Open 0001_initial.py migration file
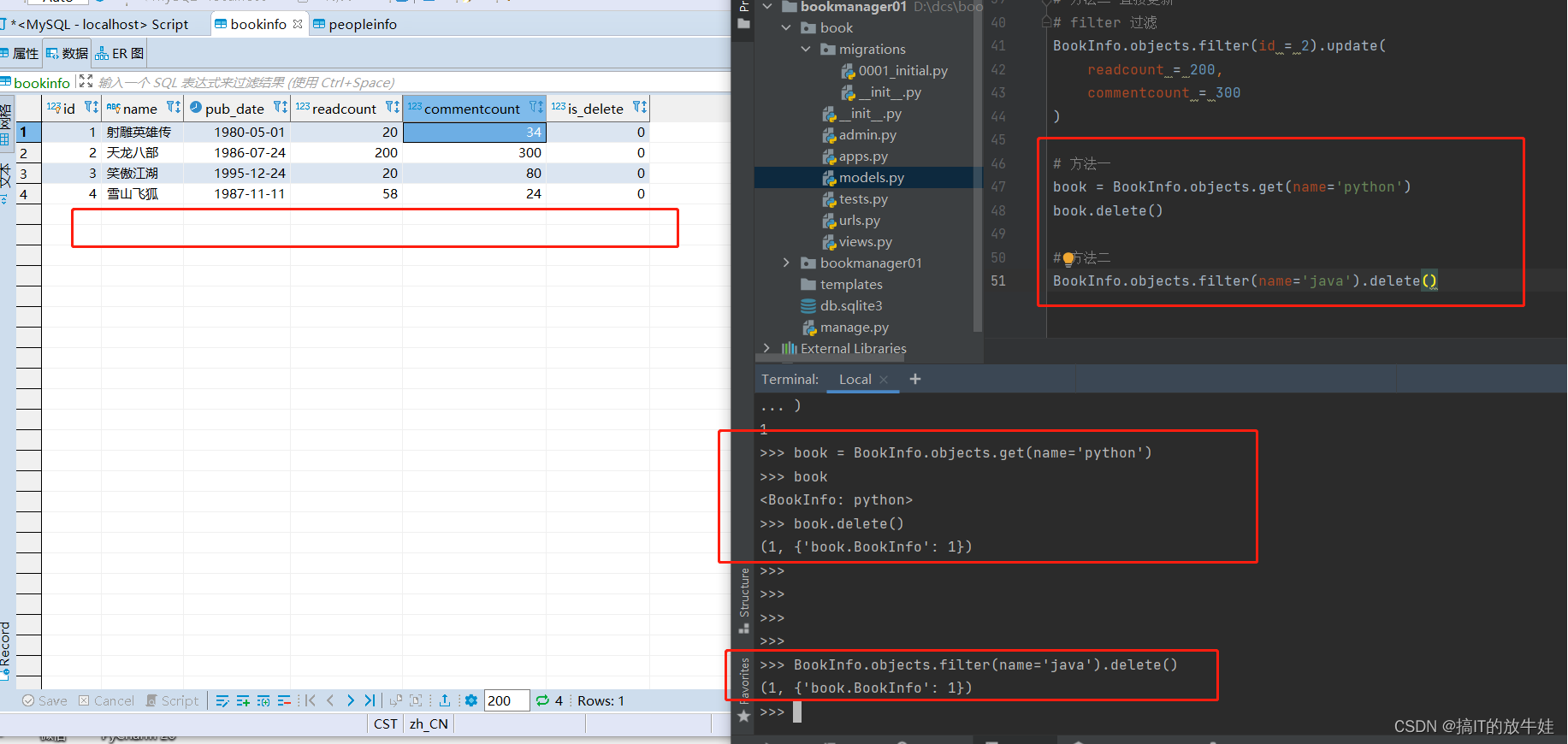 pos(895,71)
